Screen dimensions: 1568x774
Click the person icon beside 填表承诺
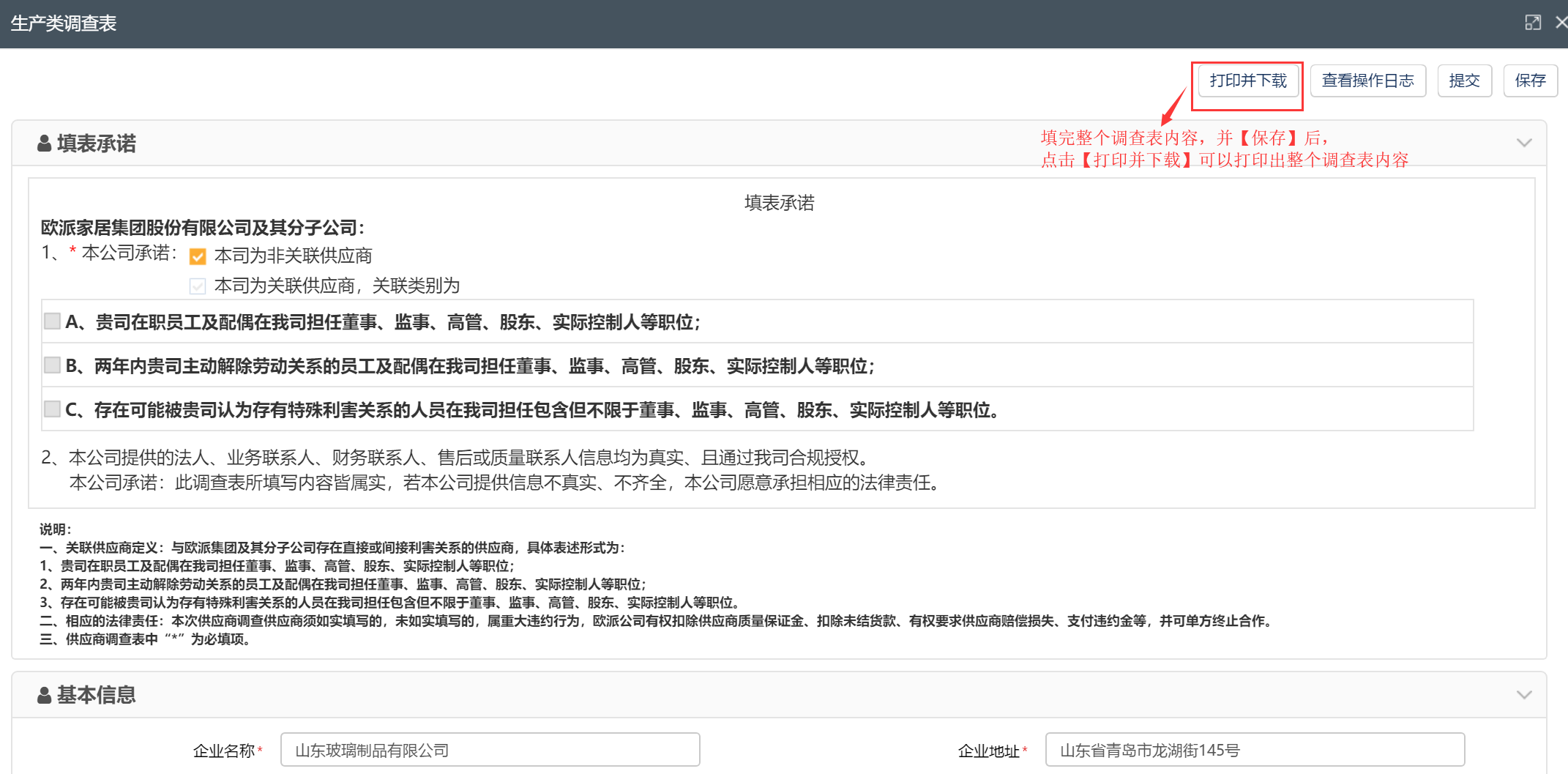(x=44, y=143)
